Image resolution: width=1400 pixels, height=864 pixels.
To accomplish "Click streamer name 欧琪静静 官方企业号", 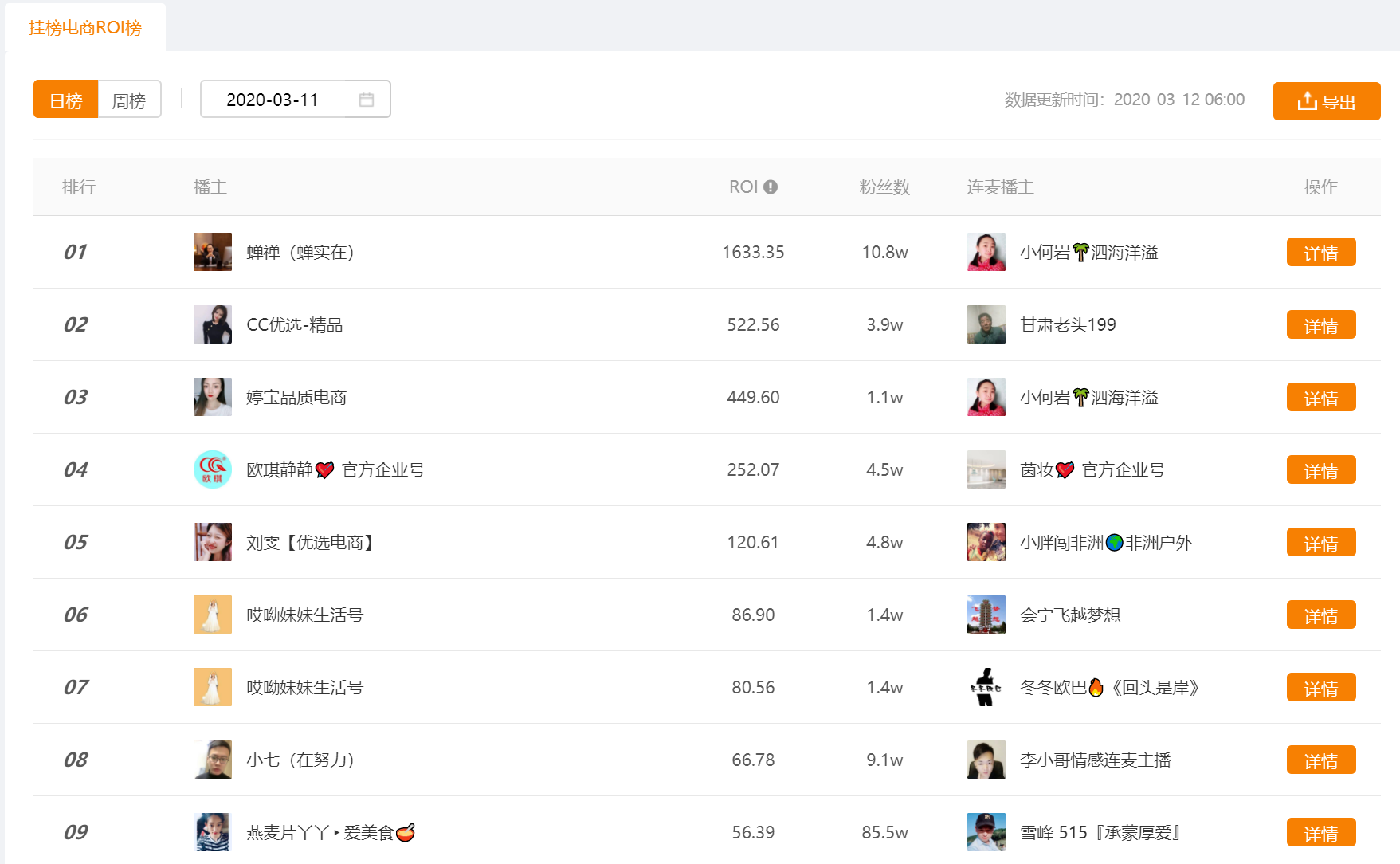I will pyautogui.click(x=335, y=470).
